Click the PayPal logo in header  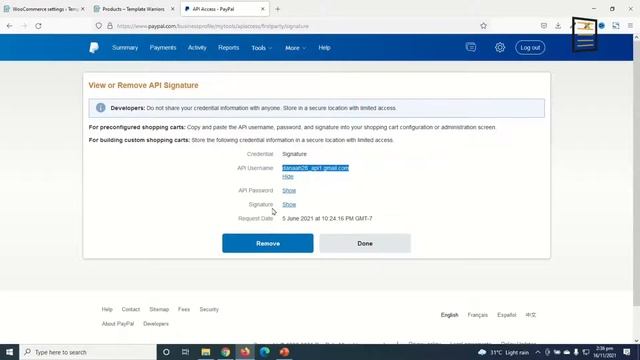(94, 48)
